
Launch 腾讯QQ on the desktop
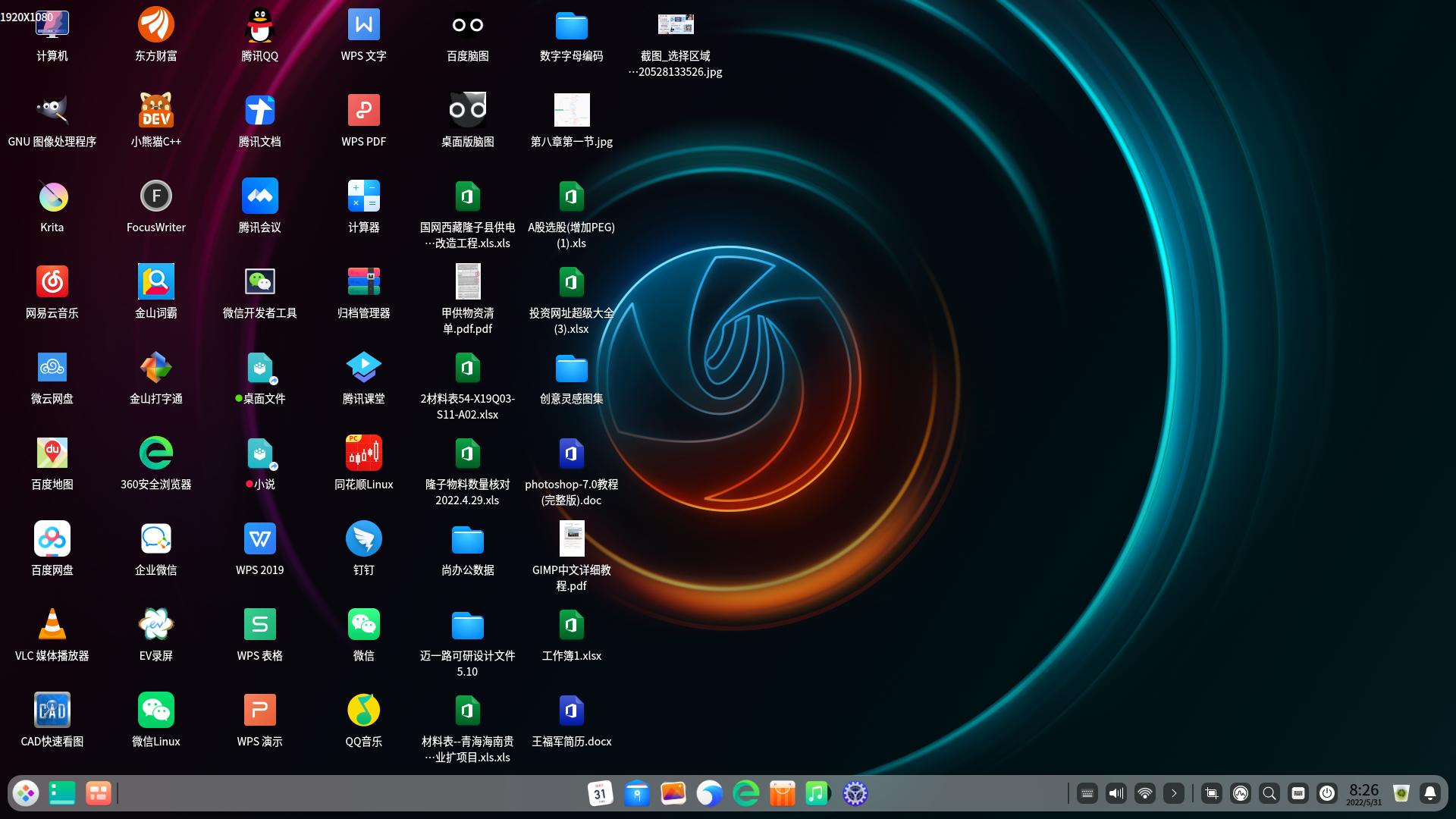(259, 24)
